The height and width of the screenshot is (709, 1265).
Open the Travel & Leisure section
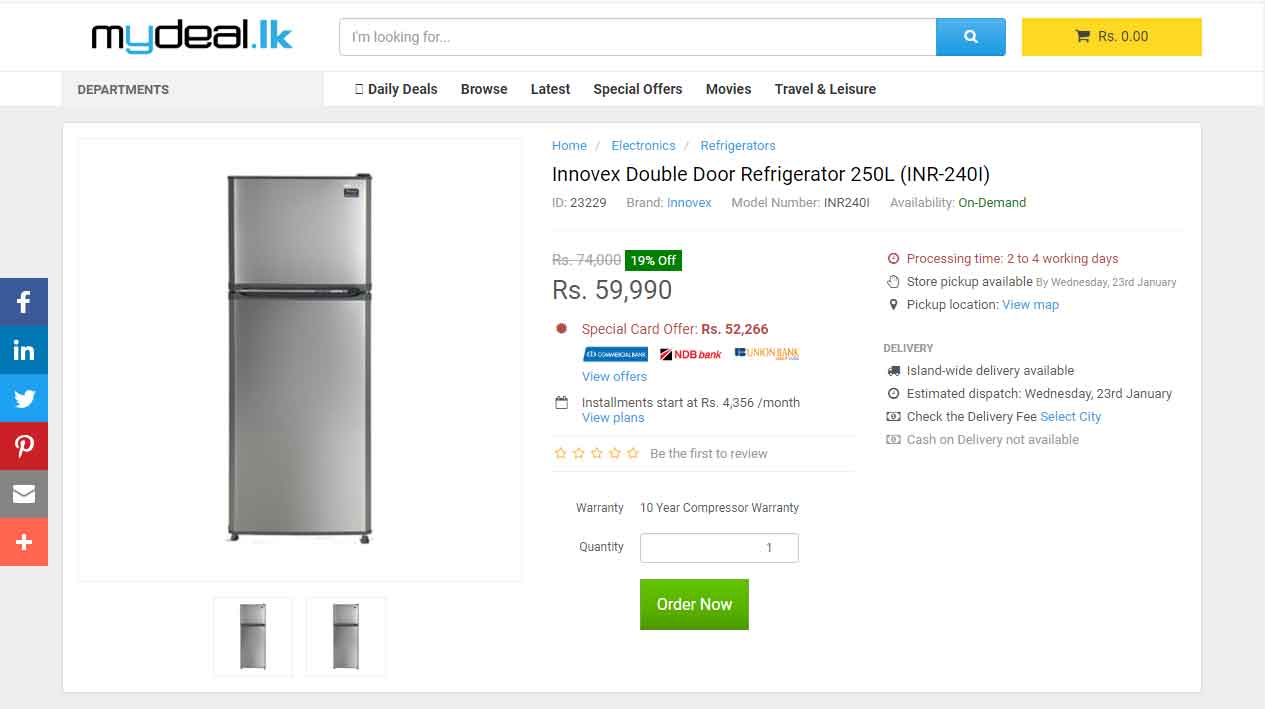pos(825,89)
